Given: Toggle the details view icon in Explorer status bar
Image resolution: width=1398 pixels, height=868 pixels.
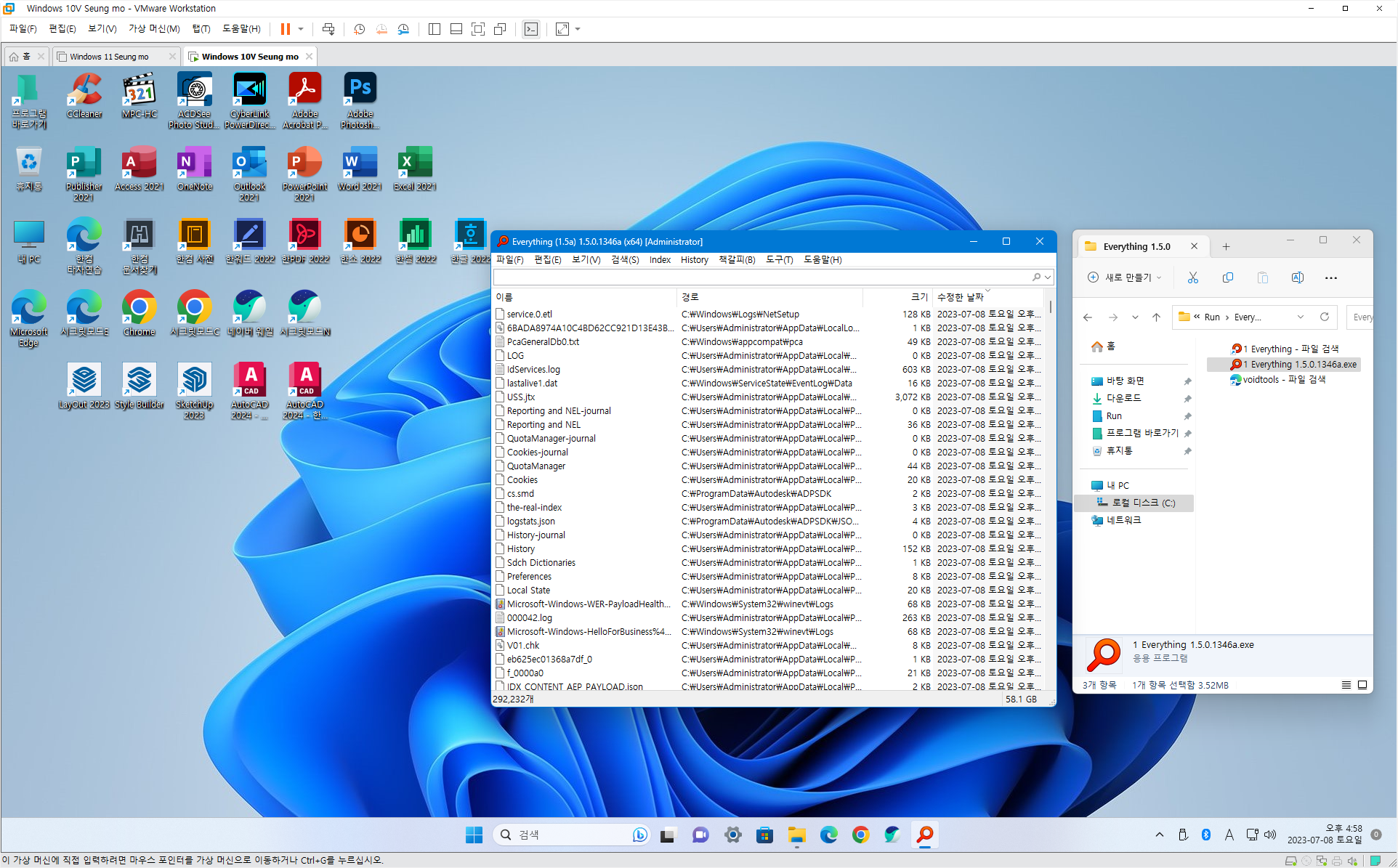Looking at the screenshot, I should [x=1346, y=685].
